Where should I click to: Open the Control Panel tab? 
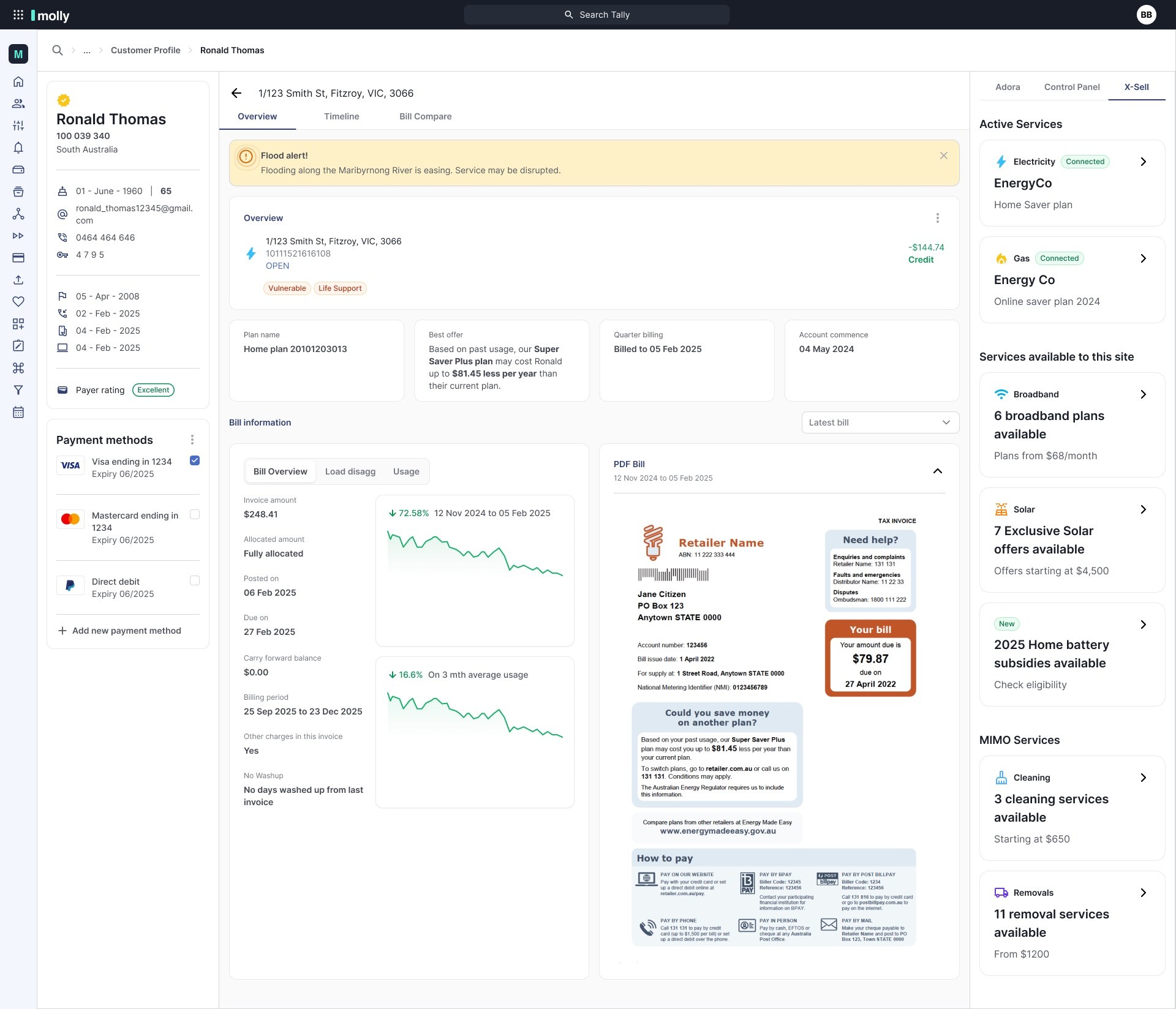point(1072,87)
